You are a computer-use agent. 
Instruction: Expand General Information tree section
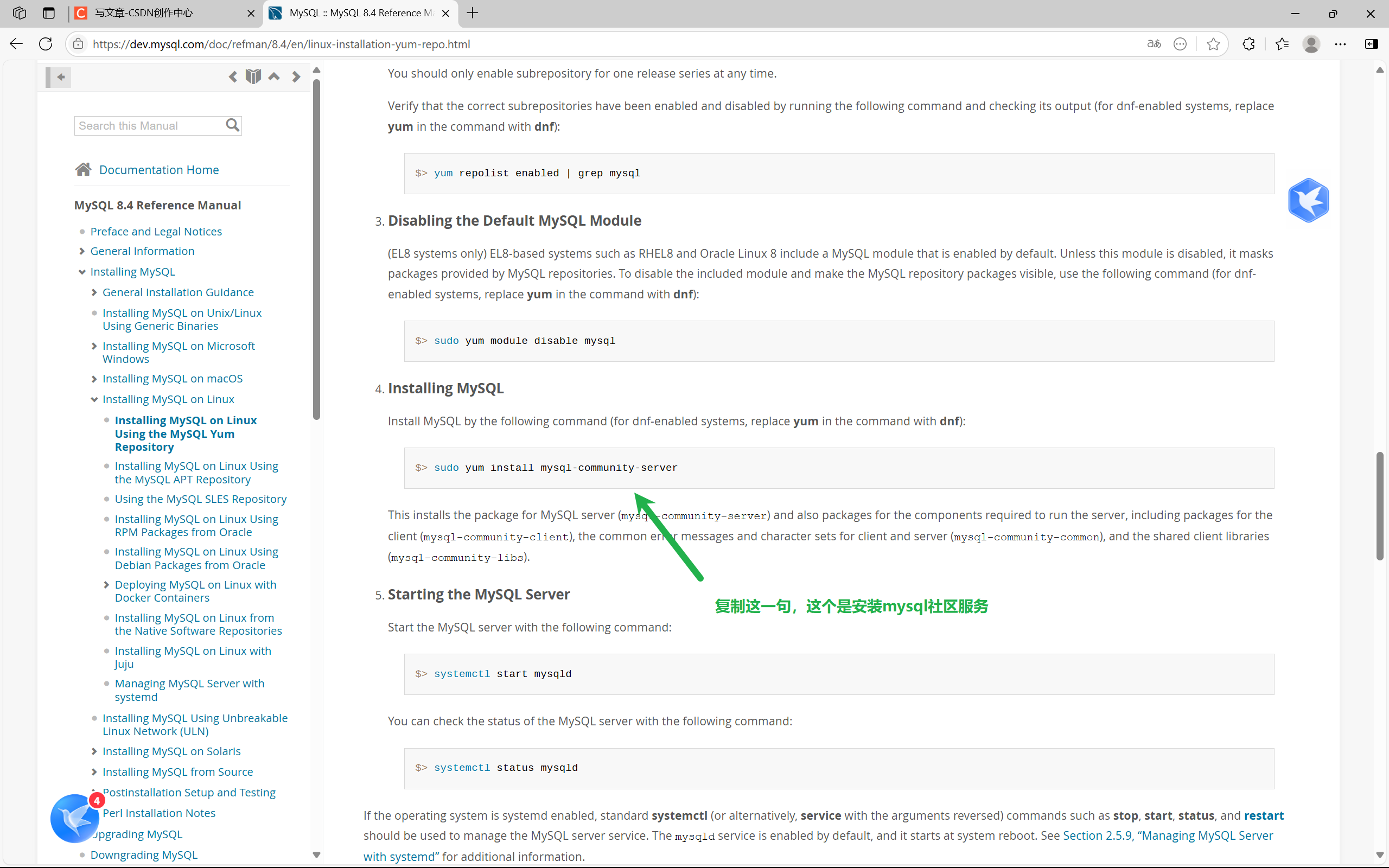coord(82,251)
